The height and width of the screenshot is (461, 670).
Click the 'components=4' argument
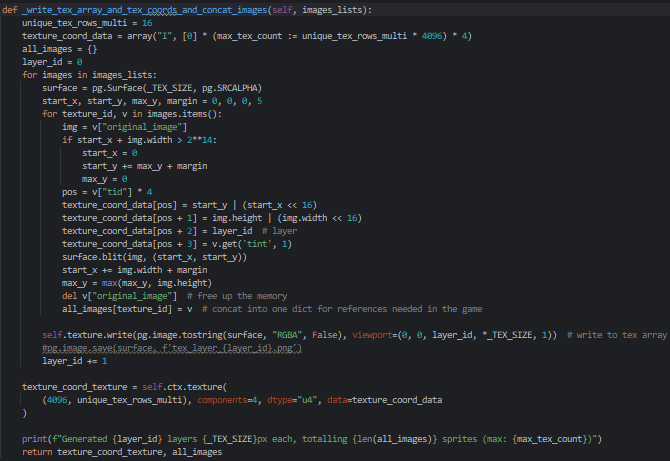point(227,400)
